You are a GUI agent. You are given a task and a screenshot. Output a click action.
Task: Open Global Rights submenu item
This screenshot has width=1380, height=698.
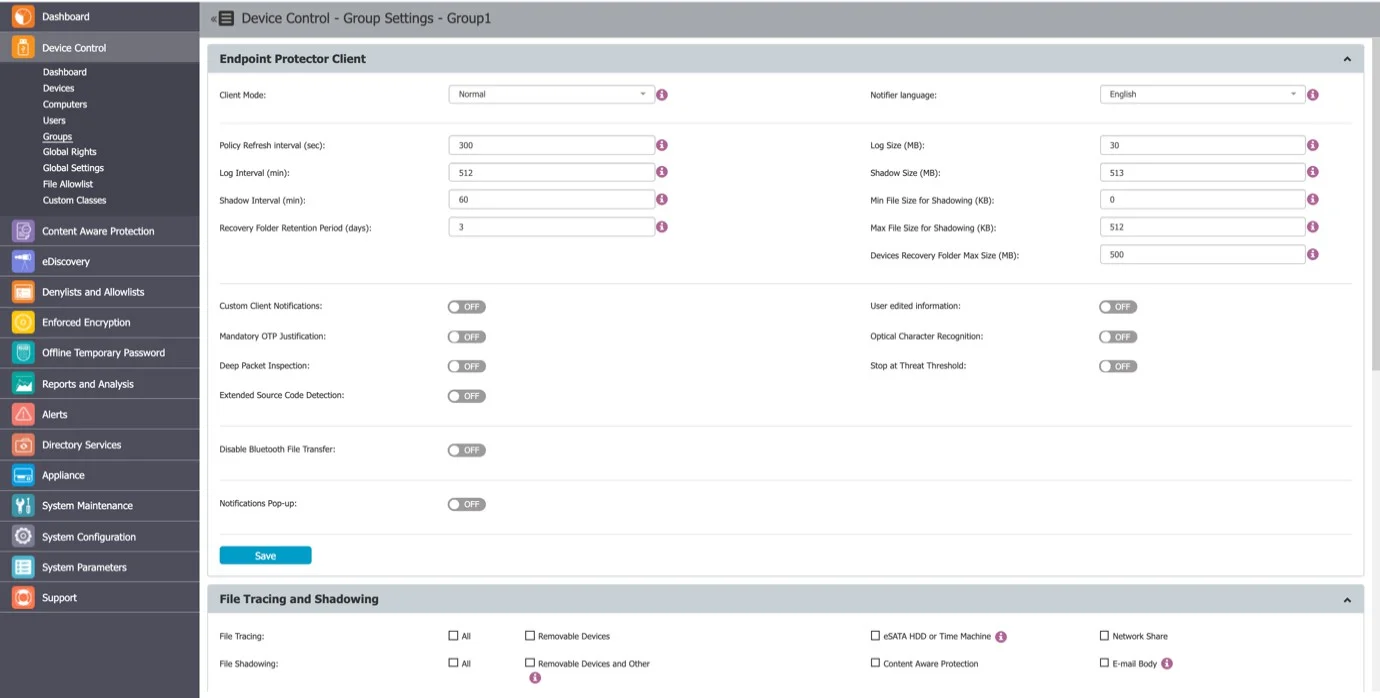[x=70, y=152]
